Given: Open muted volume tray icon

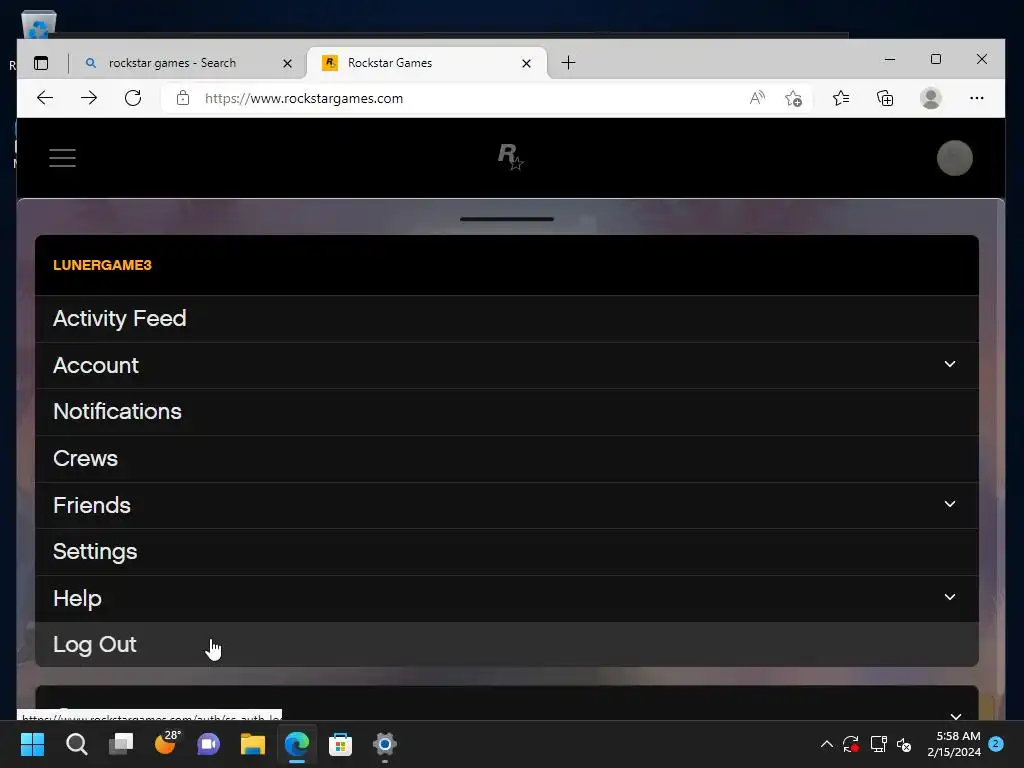Looking at the screenshot, I should [x=904, y=744].
